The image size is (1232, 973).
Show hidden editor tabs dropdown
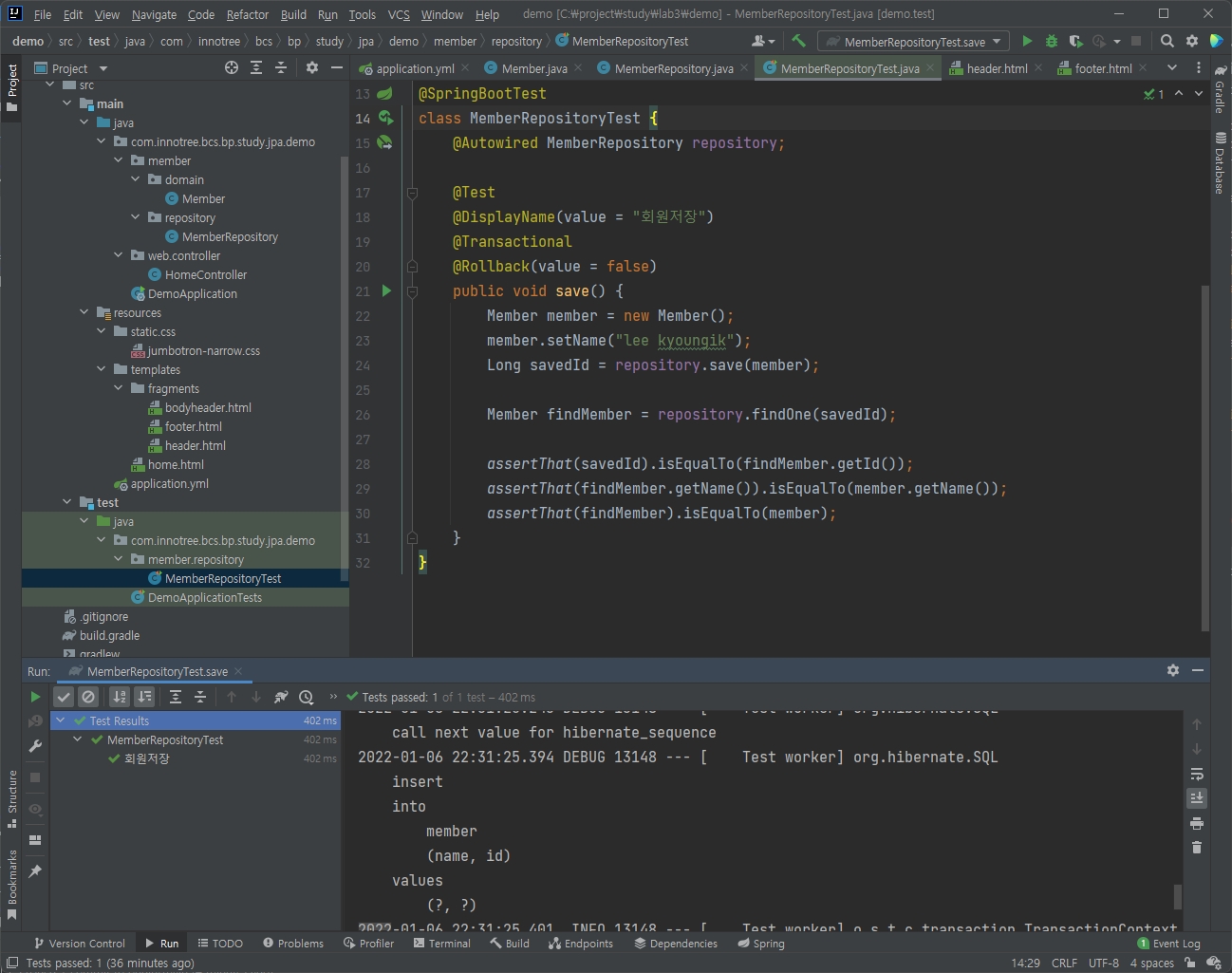pos(1172,67)
